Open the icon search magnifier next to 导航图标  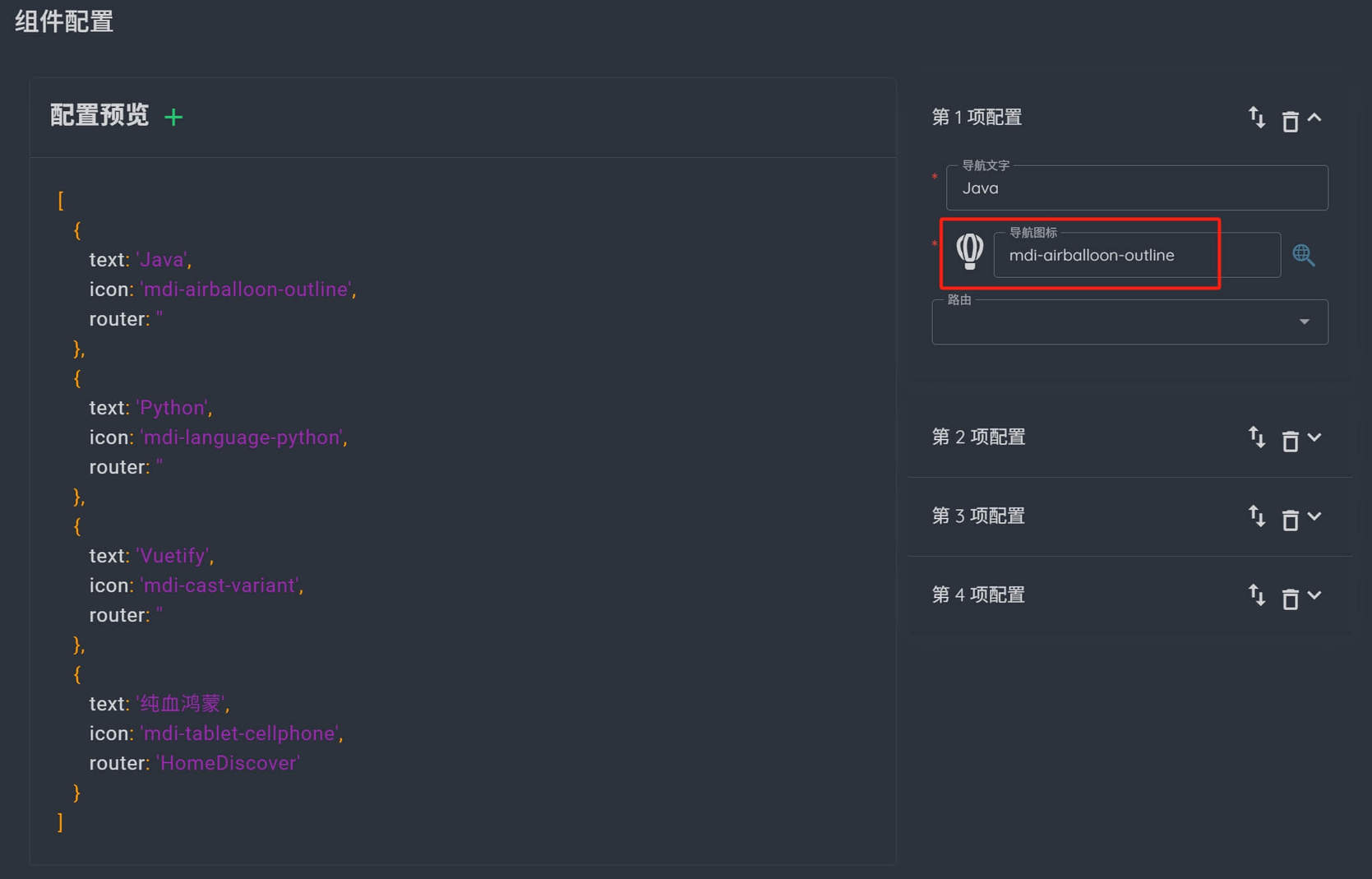[1304, 255]
